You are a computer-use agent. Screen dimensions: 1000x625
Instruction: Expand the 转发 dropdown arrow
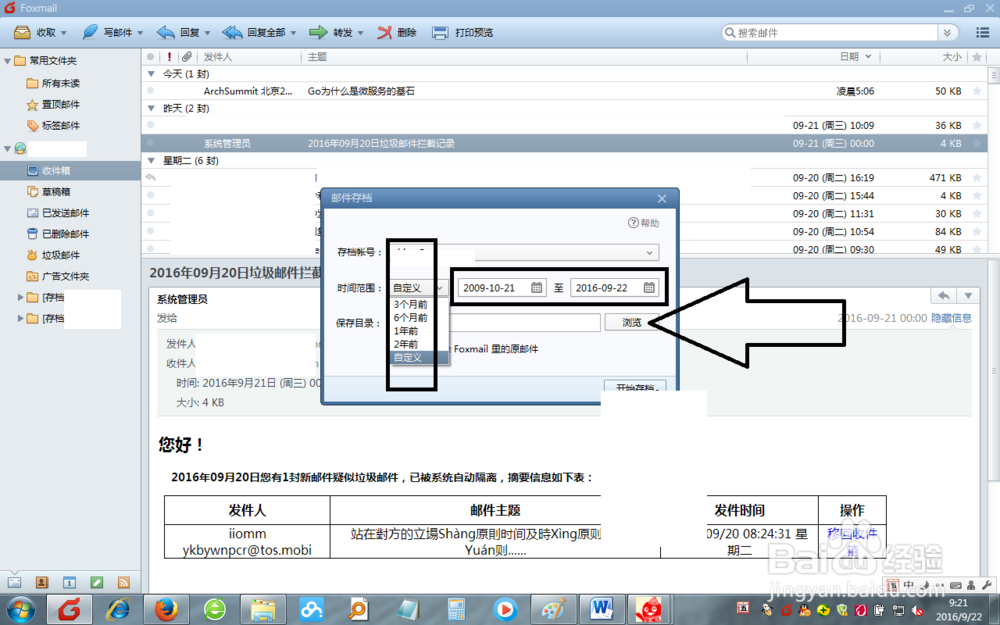point(360,33)
